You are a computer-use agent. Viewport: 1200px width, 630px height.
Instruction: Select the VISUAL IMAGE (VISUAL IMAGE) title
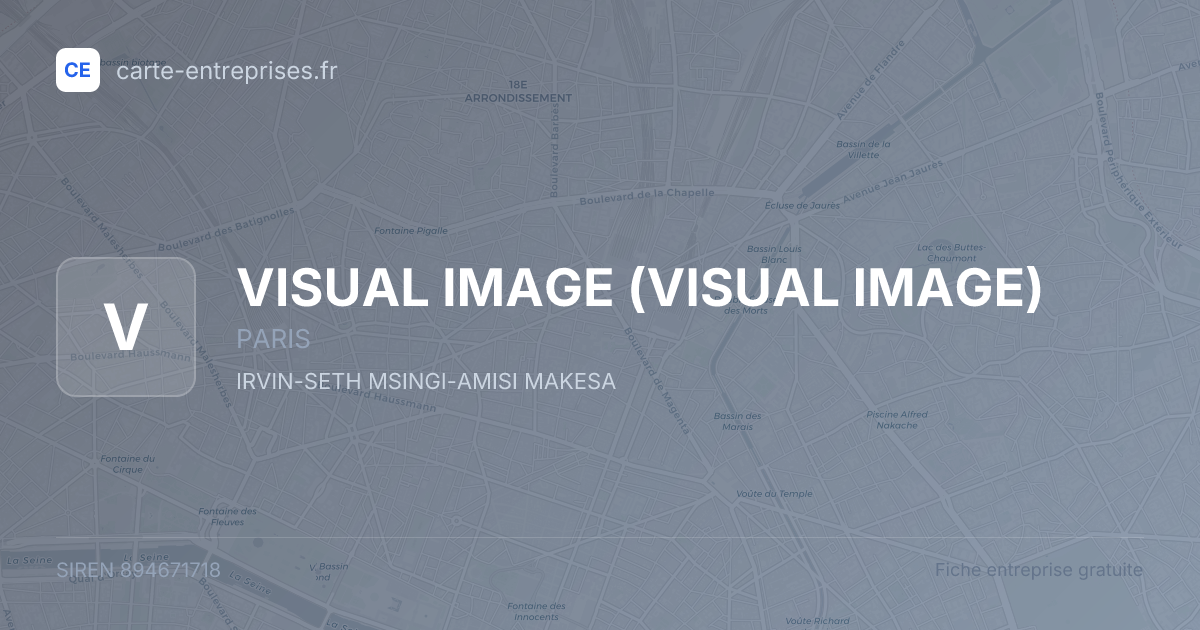tap(640, 288)
